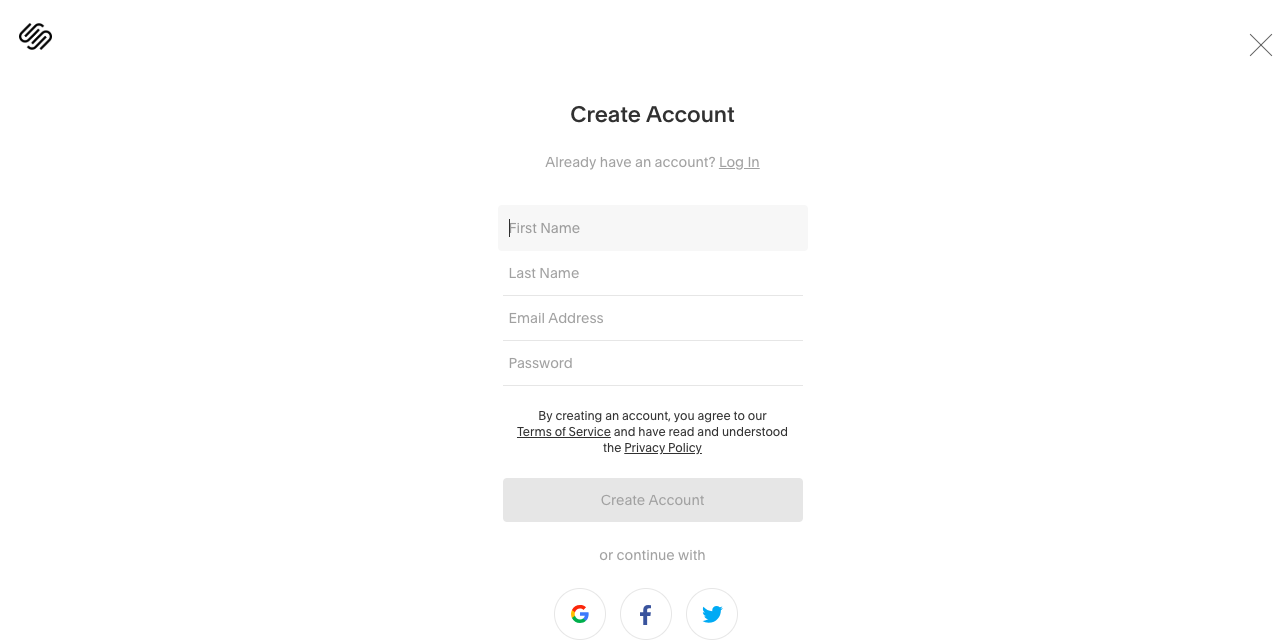
Task: Click into the Password field
Action: point(652,362)
